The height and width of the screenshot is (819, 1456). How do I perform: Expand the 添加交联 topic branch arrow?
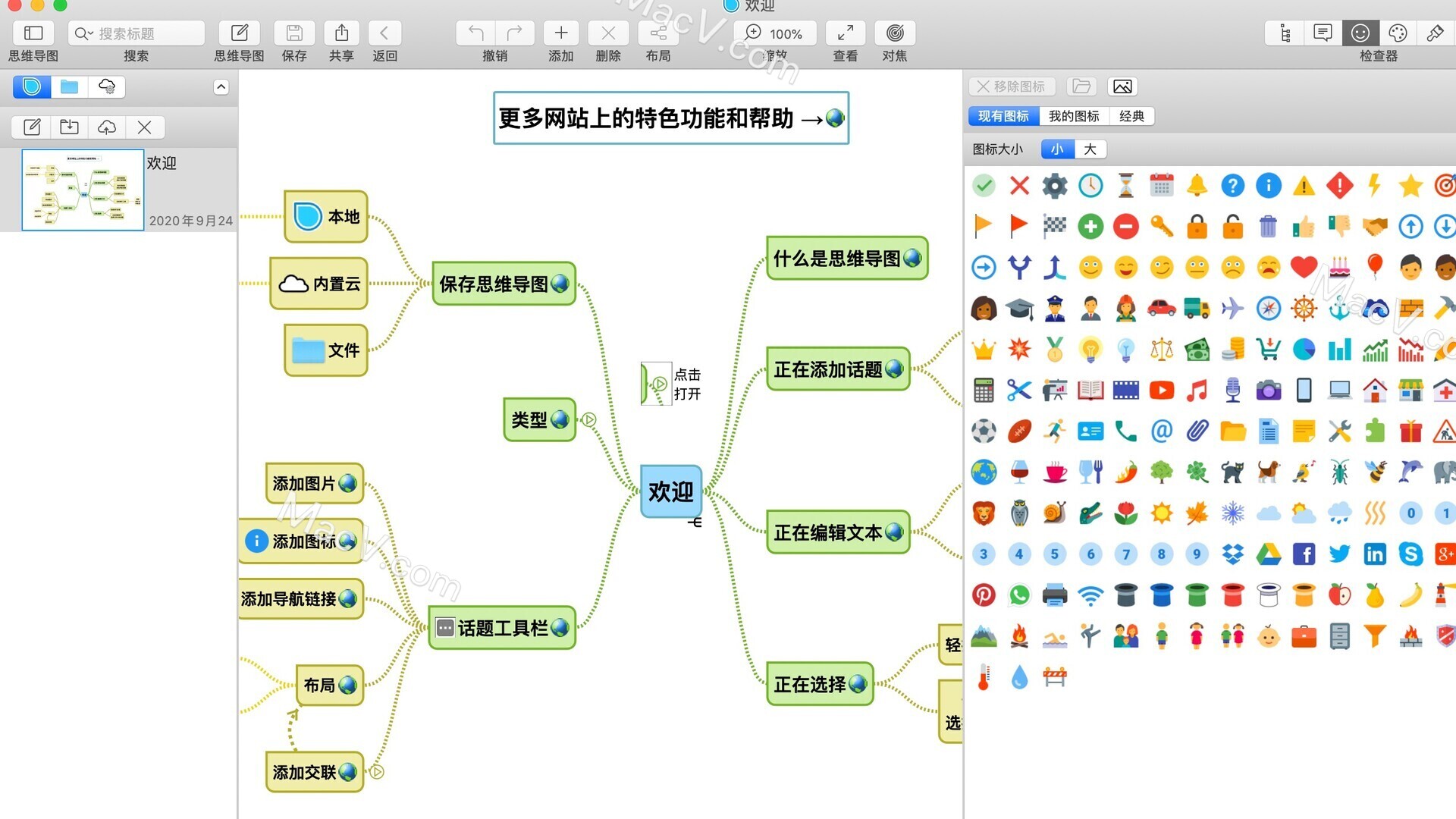(x=377, y=772)
